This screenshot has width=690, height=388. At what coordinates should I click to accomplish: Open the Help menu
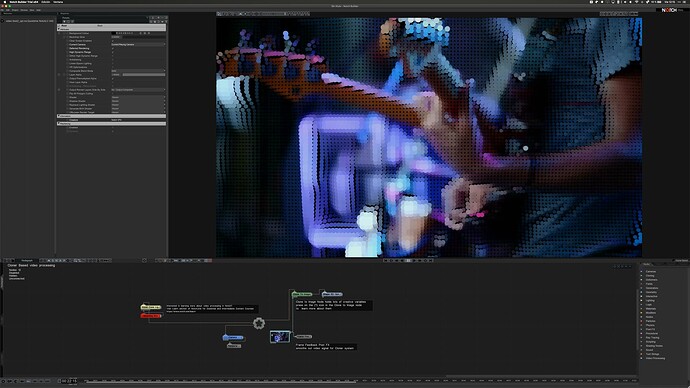coord(38,10)
